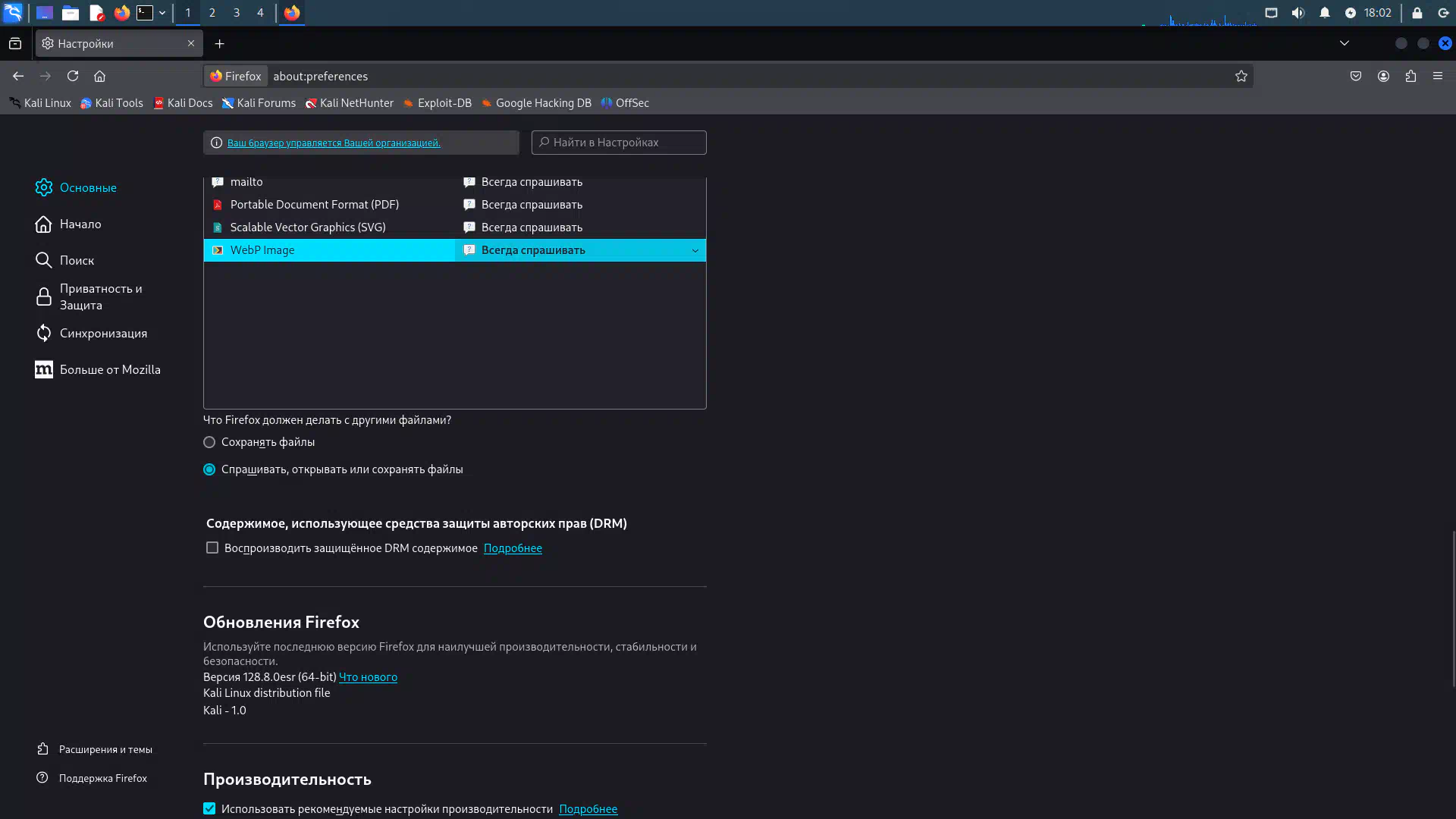This screenshot has width=1456, height=819.
Task: Click the organization-managed browser notice link
Action: point(334,143)
